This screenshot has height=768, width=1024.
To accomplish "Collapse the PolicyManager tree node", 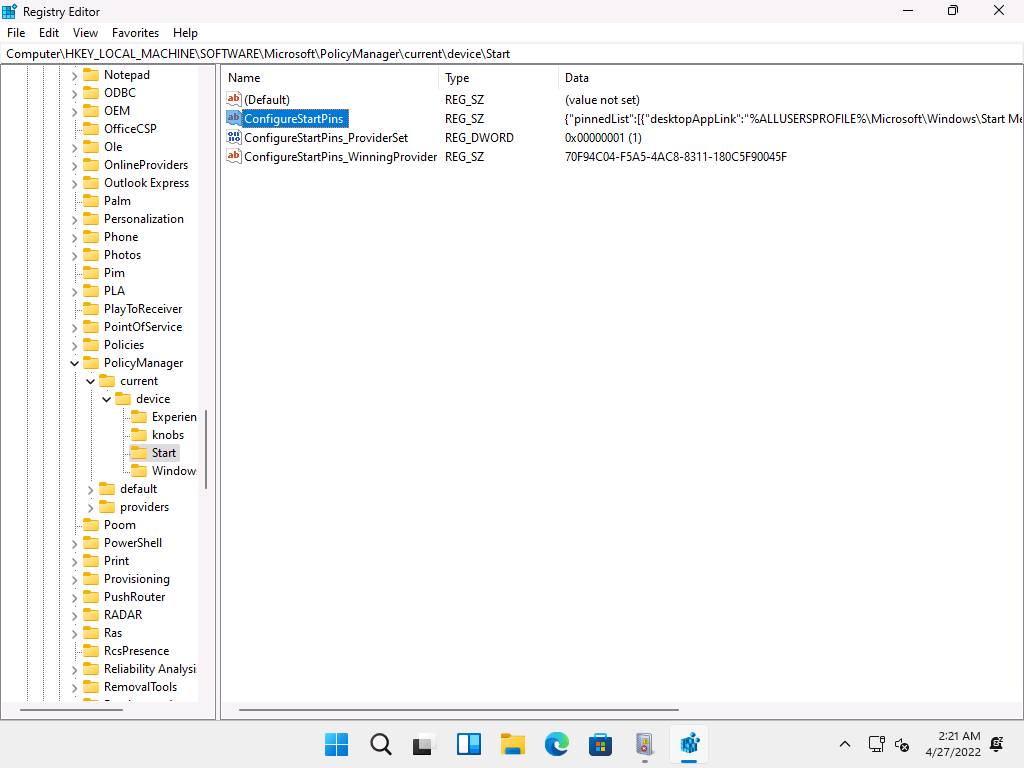I will point(74,363).
